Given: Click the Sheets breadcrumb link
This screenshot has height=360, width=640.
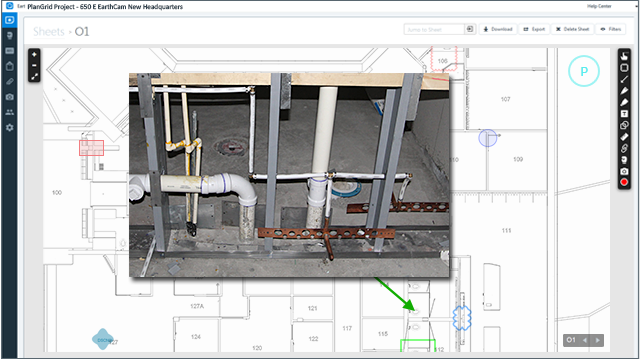Looking at the screenshot, I should (49, 31).
